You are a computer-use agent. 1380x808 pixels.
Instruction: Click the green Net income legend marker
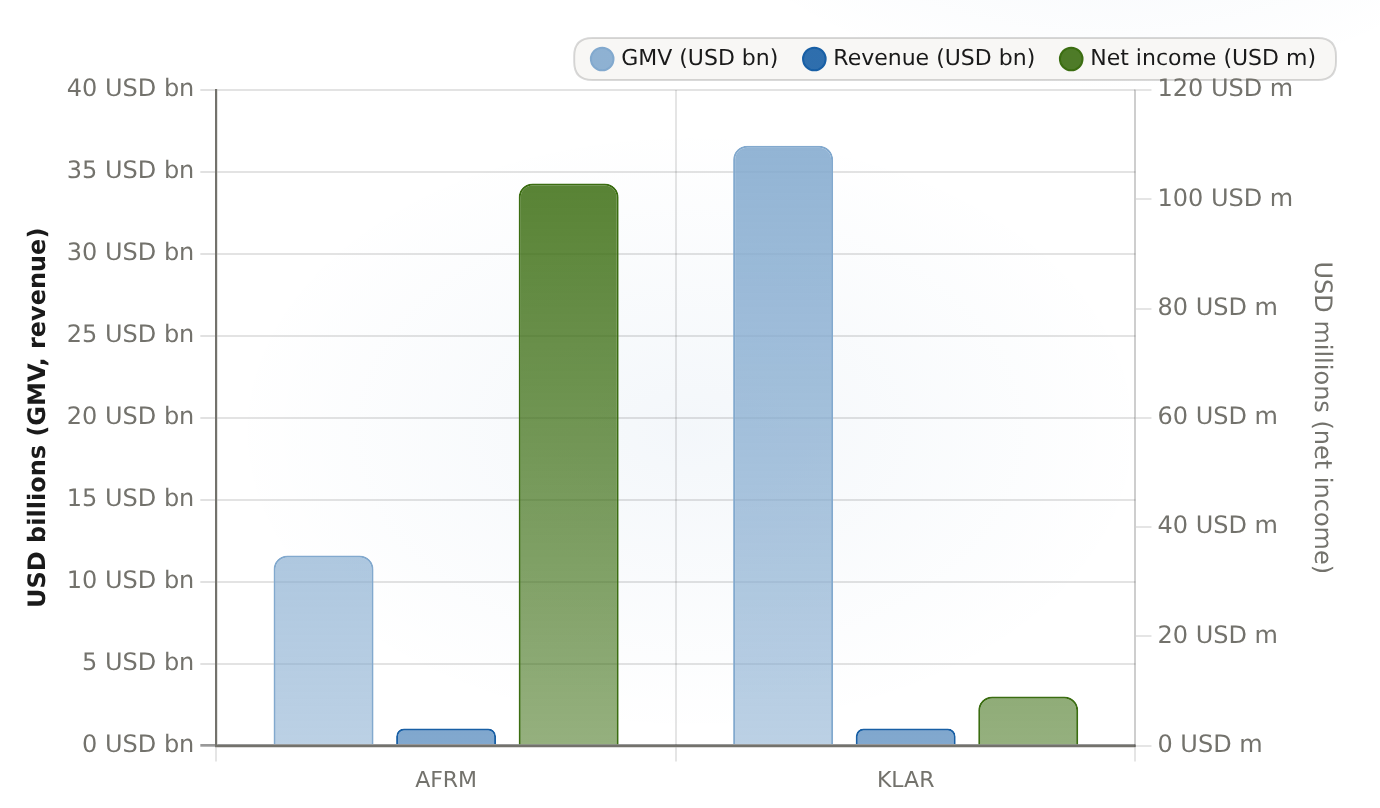(x=1071, y=59)
